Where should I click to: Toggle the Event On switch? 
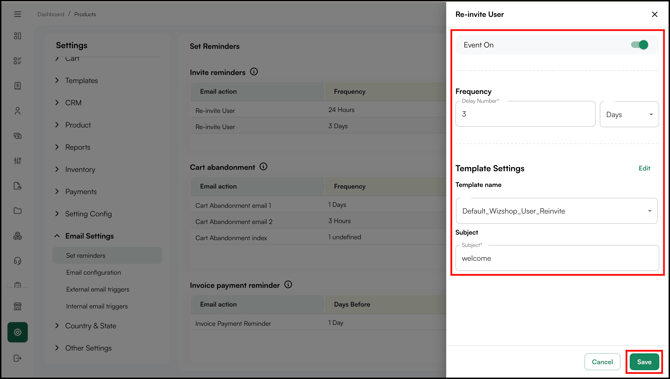pyautogui.click(x=640, y=45)
